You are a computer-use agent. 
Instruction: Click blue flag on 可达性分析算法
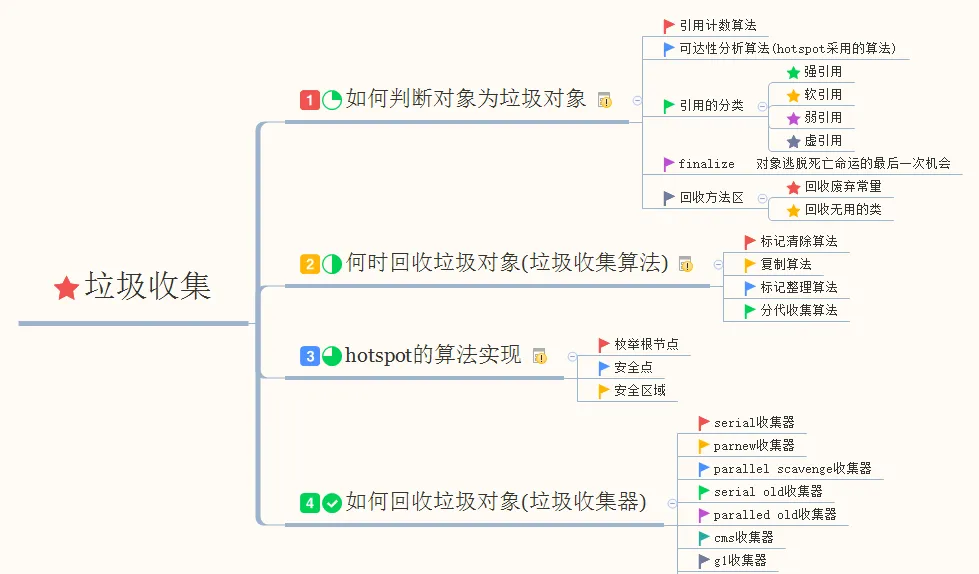tap(669, 49)
